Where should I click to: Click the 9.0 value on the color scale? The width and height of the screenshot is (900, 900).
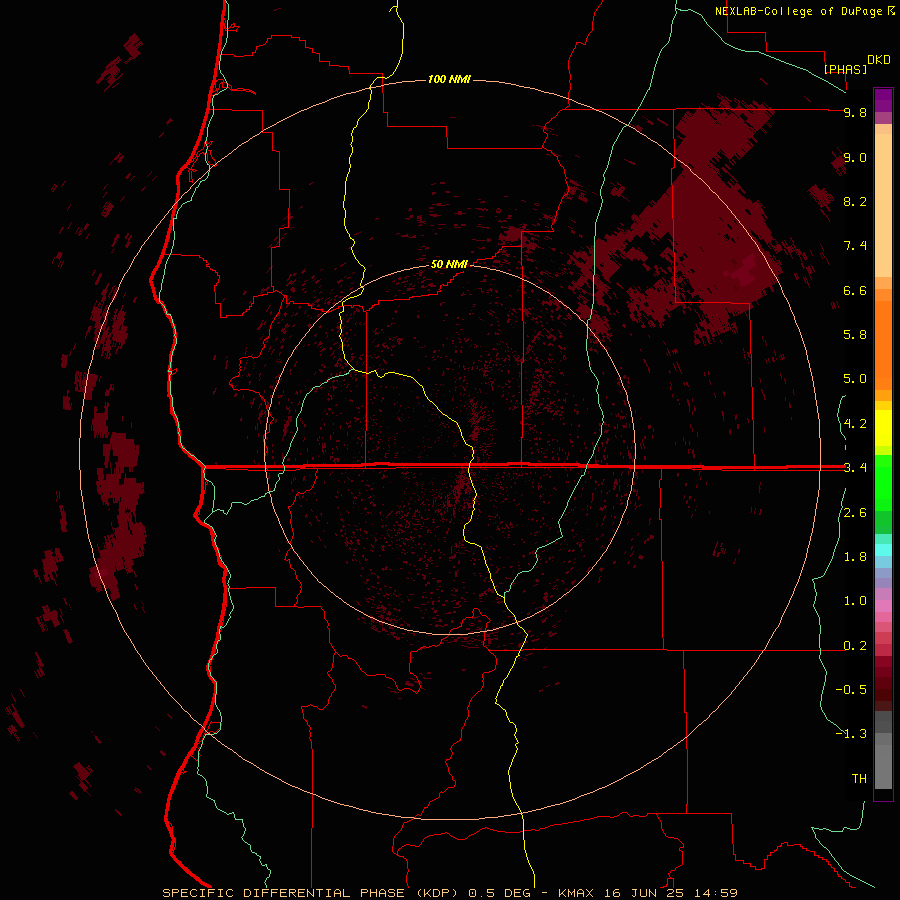pos(855,157)
